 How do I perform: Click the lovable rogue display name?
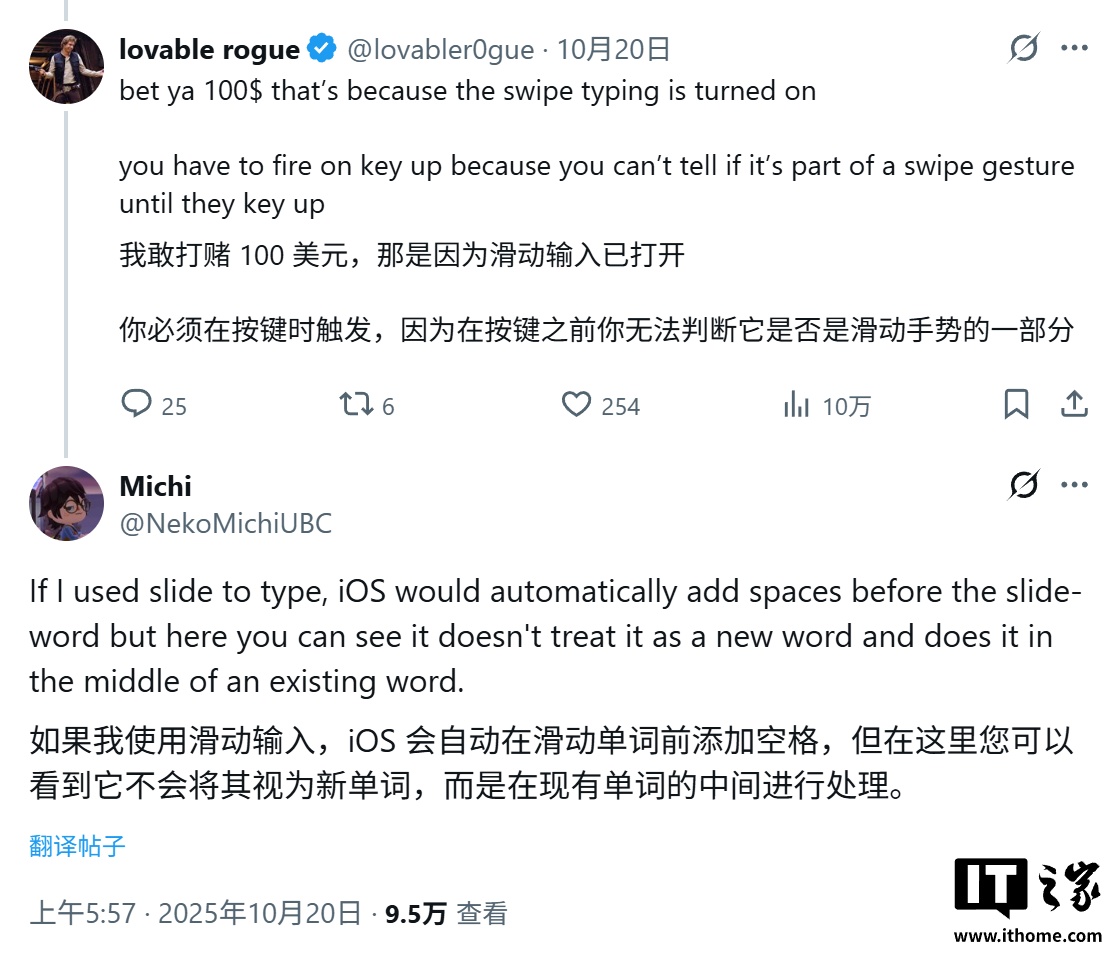(209, 49)
